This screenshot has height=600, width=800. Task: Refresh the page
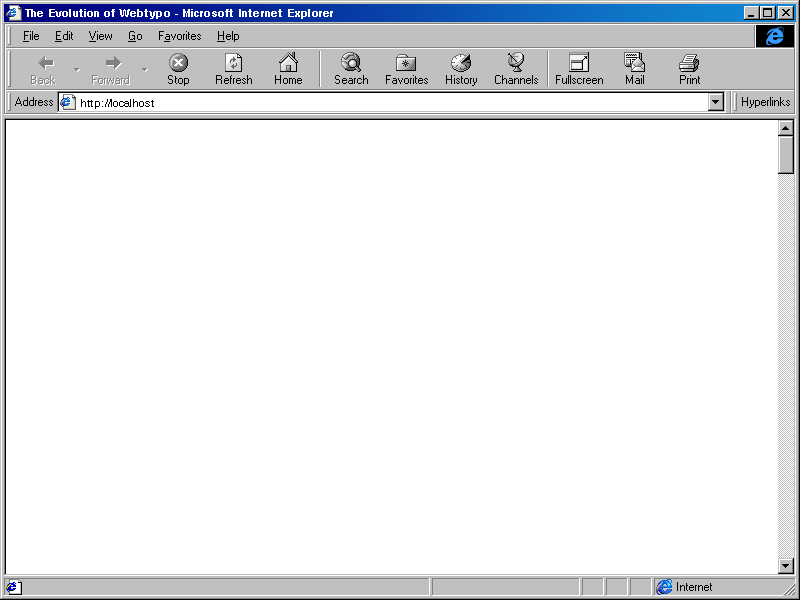pos(233,68)
